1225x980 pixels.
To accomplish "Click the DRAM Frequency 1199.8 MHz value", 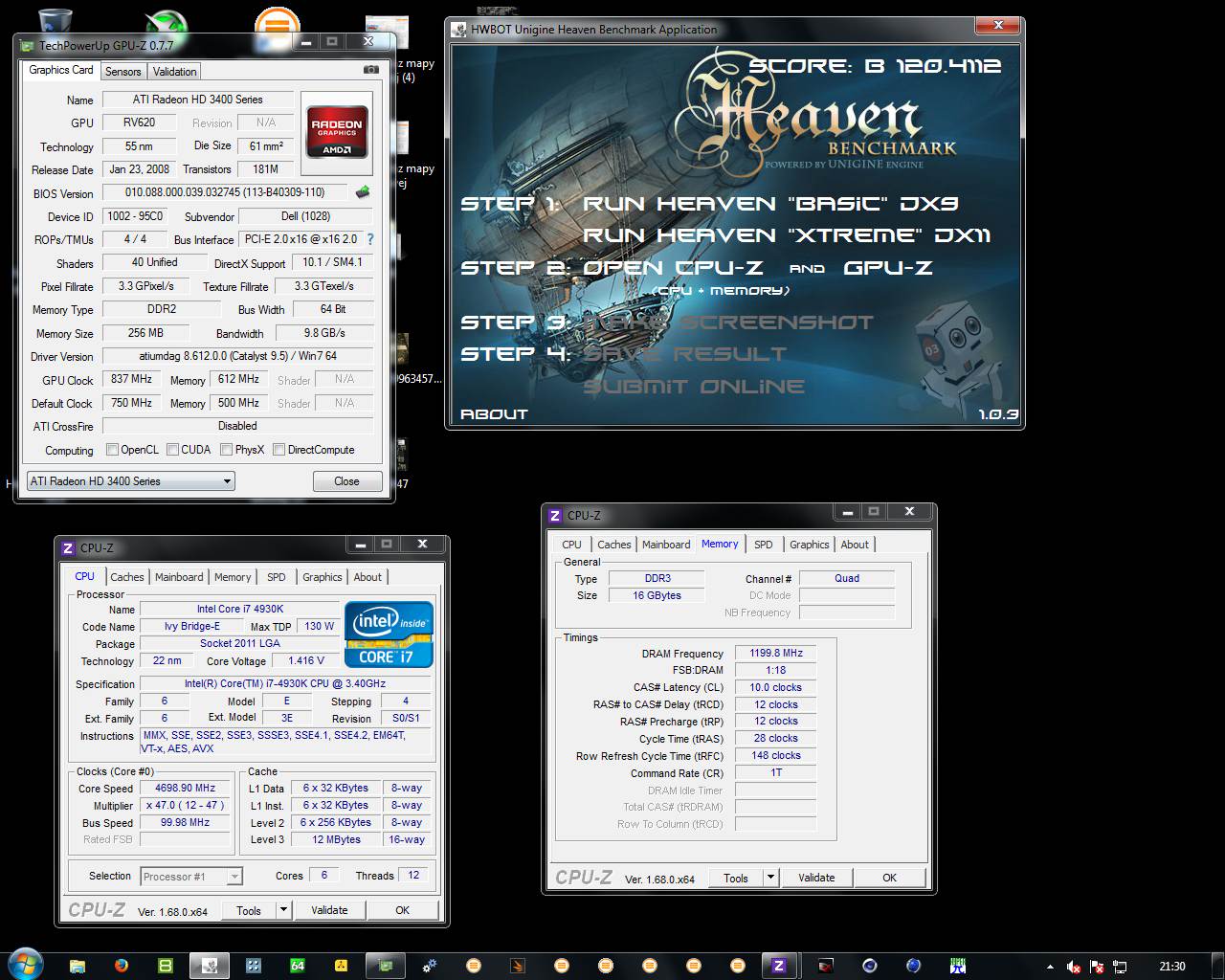I will (x=776, y=654).
